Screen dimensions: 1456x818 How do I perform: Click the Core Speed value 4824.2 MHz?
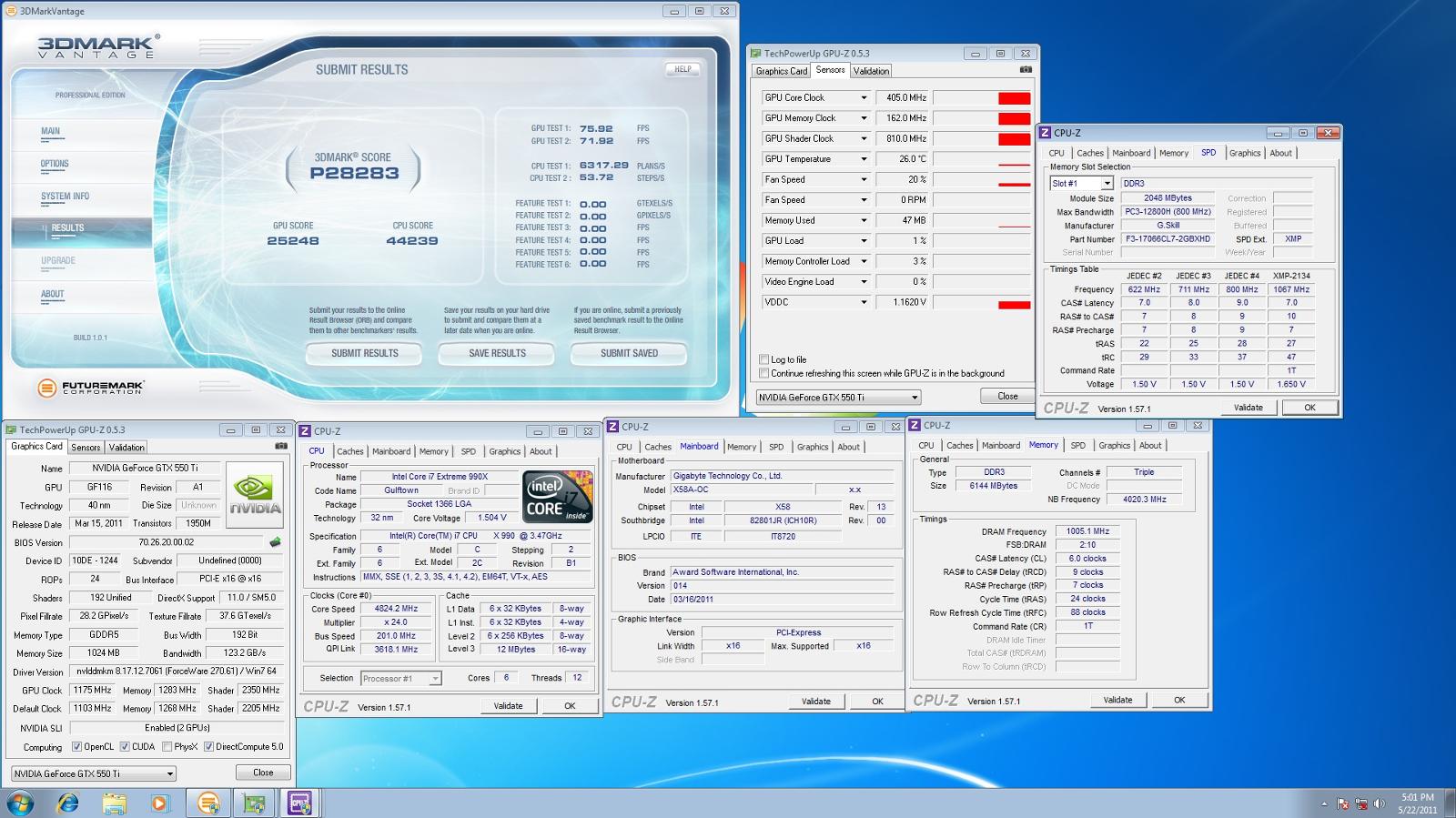[396, 609]
